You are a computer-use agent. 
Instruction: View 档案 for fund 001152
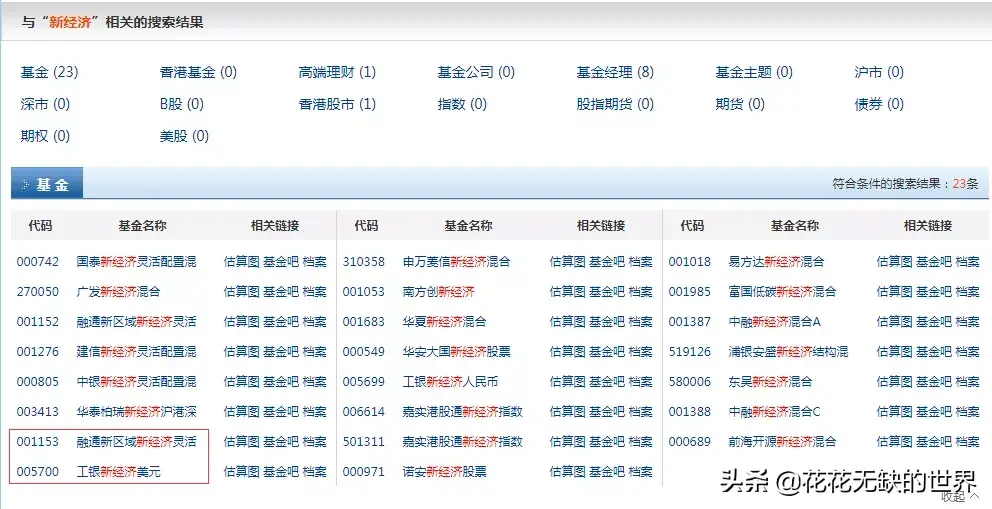(314, 321)
